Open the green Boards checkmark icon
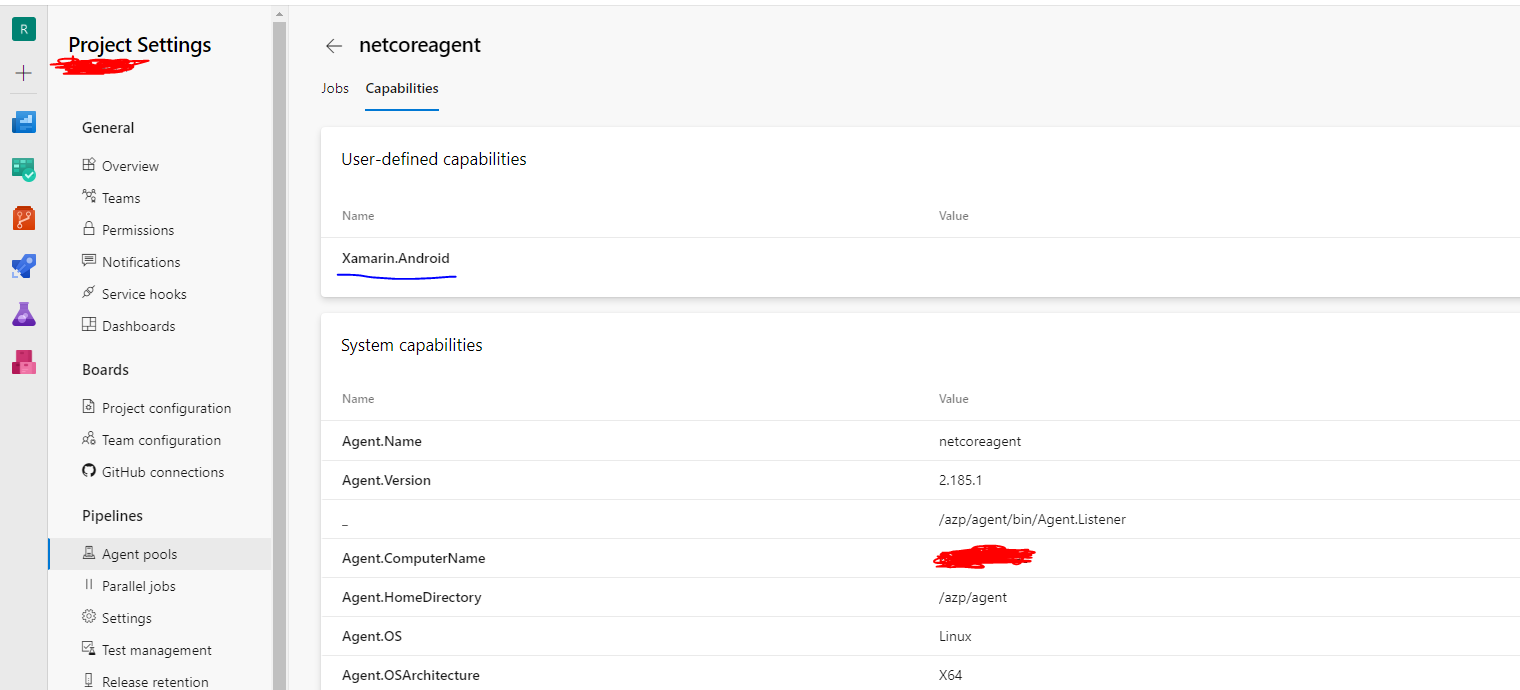 point(24,169)
